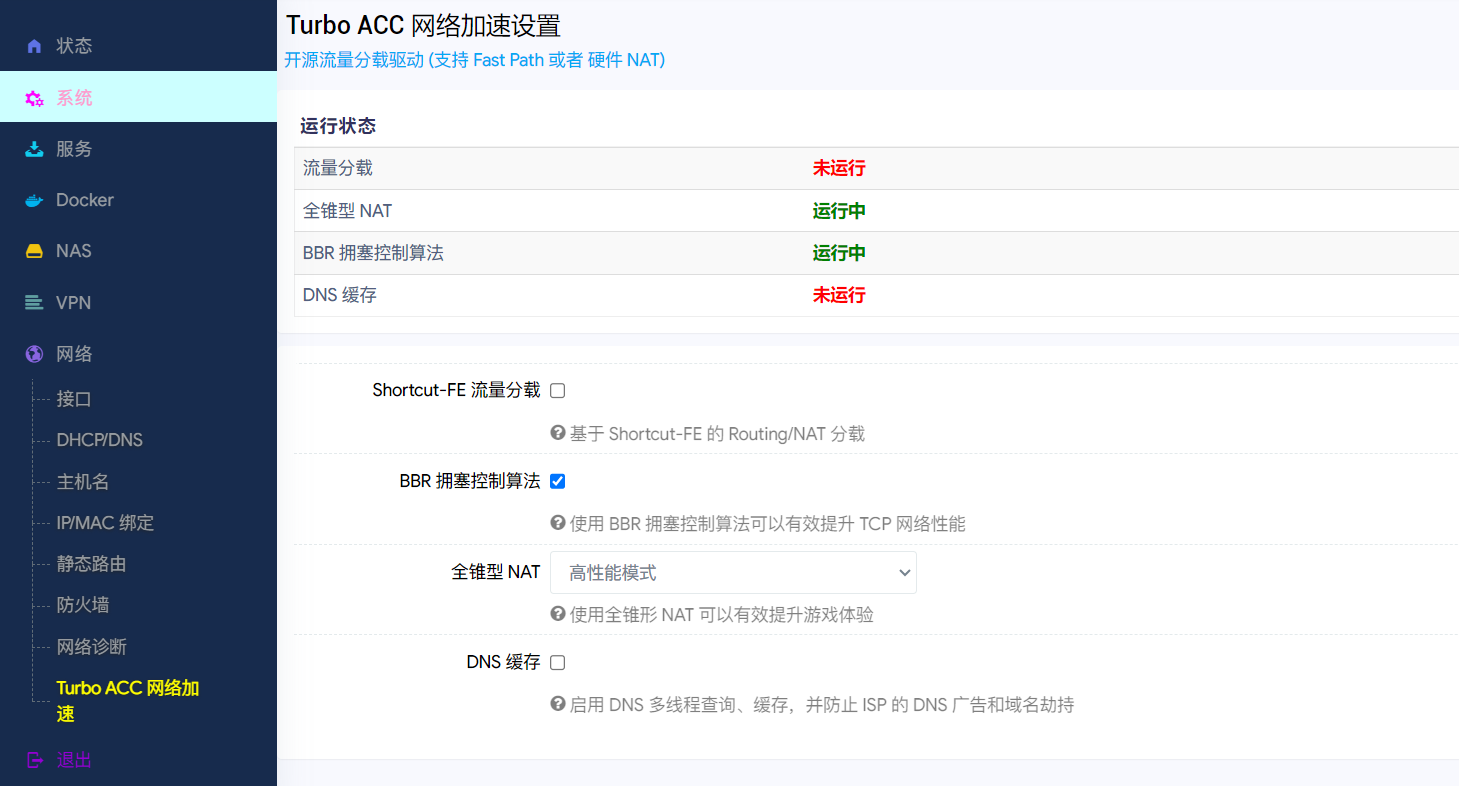Click the Docker whale icon
The width and height of the screenshot is (1459, 786).
point(34,200)
